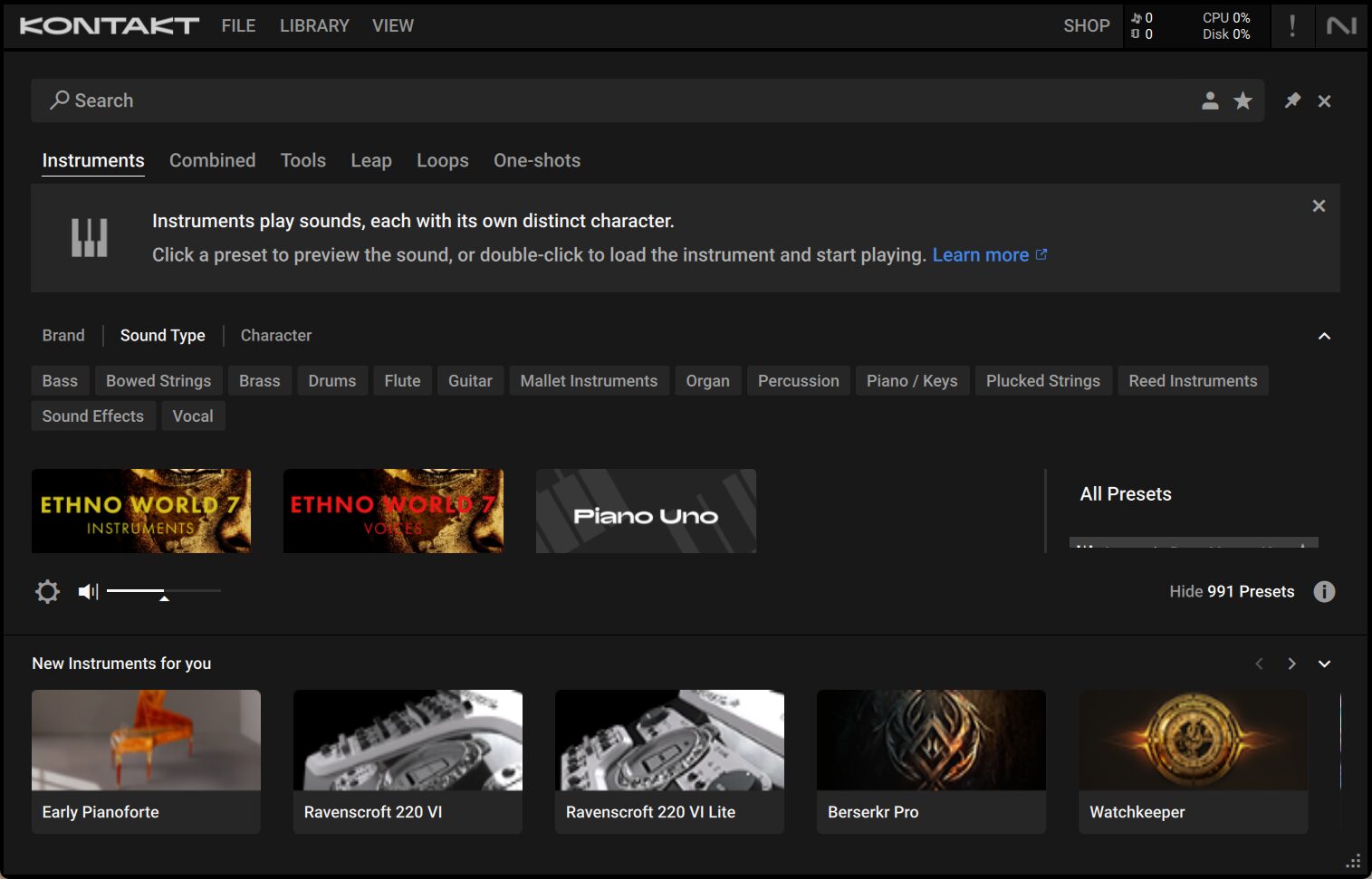Image resolution: width=1372 pixels, height=879 pixels.
Task: Click the presets info icon
Action: pyautogui.click(x=1324, y=592)
